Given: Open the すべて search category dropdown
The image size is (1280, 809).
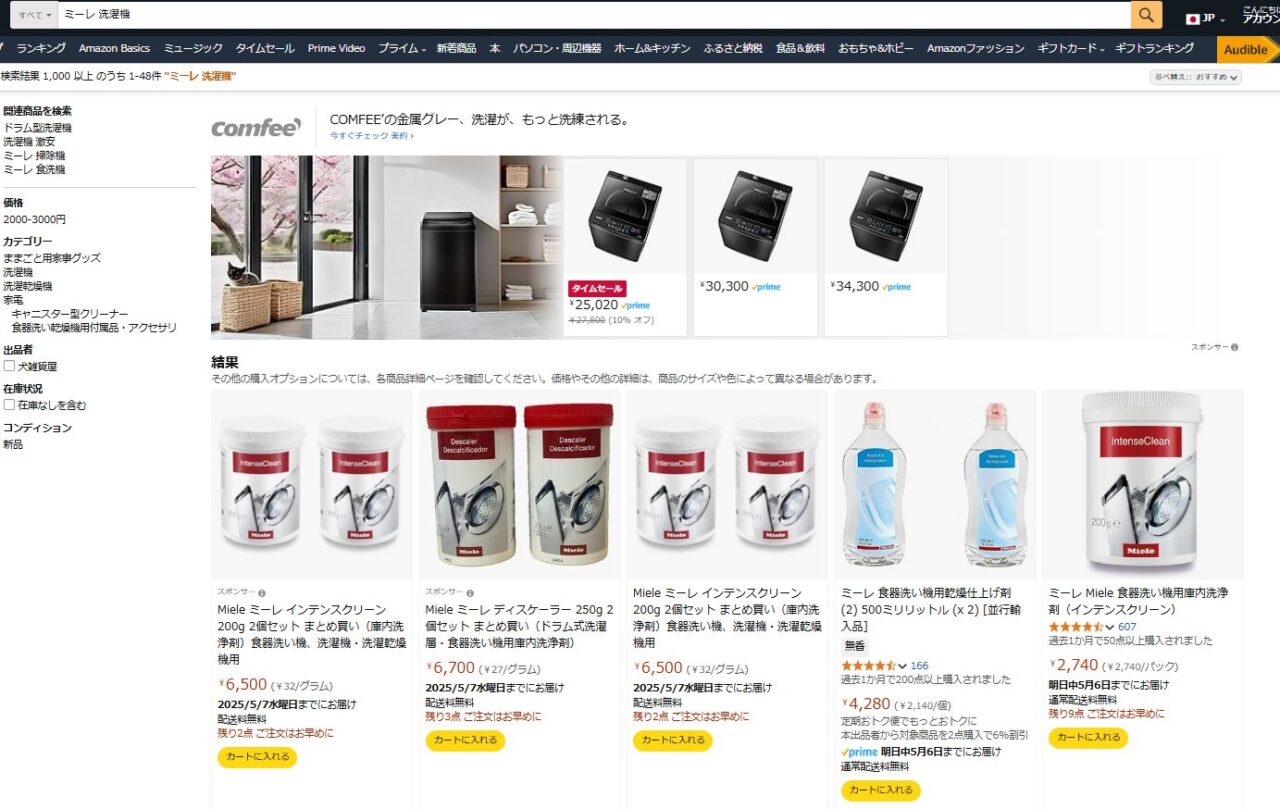Looking at the screenshot, I should (x=35, y=15).
